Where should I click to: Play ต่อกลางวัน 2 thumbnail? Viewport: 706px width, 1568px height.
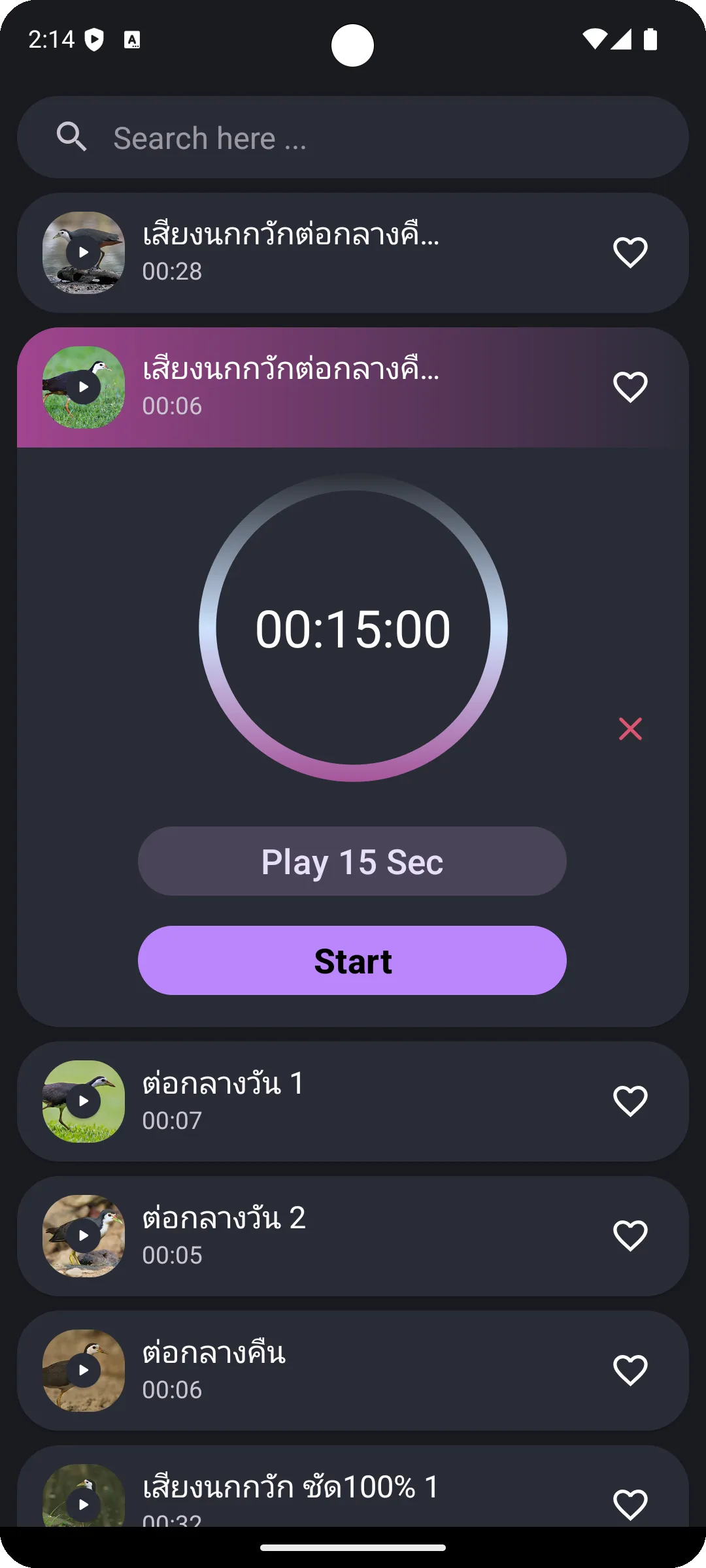click(84, 1235)
